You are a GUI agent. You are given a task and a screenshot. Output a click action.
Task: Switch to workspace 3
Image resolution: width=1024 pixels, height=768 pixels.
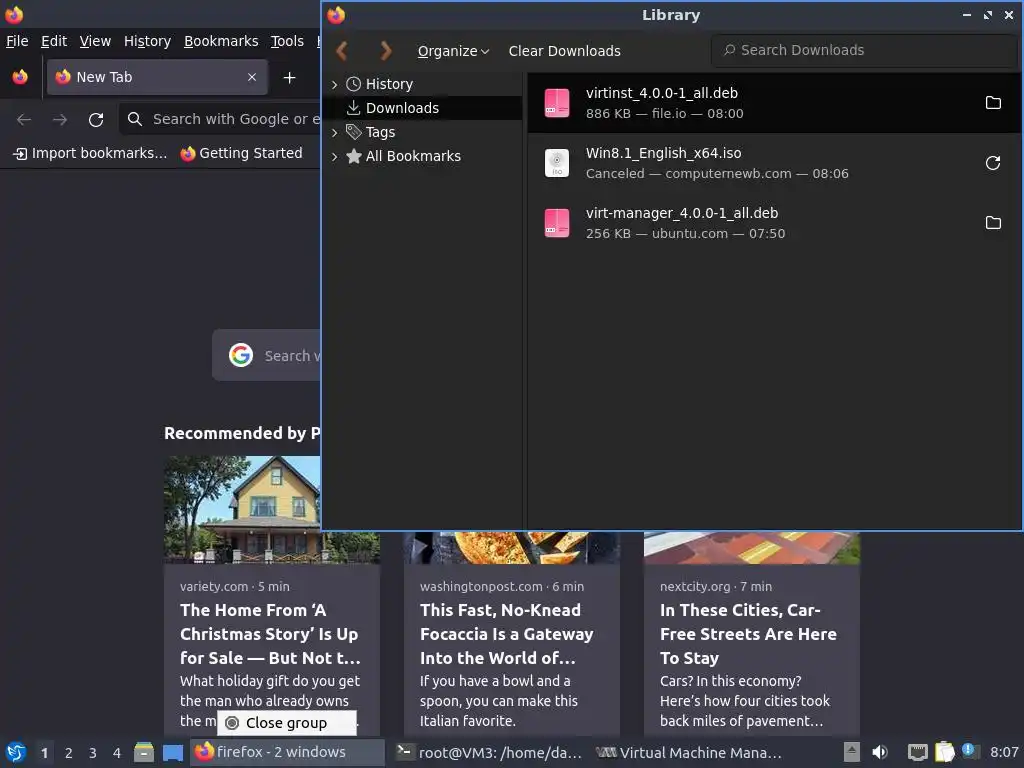point(92,753)
